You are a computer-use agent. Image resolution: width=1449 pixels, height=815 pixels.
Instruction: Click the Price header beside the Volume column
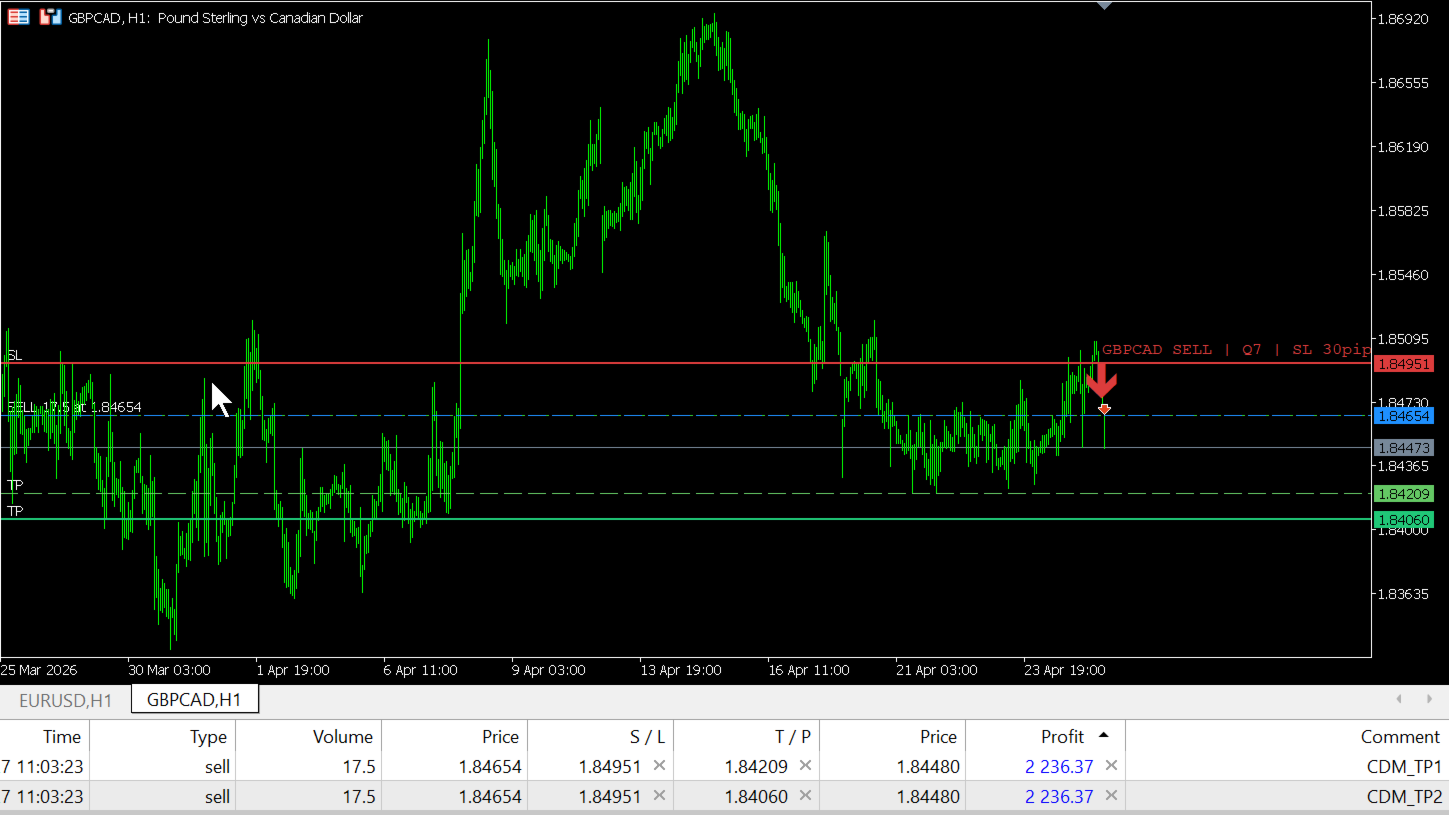[455, 736]
